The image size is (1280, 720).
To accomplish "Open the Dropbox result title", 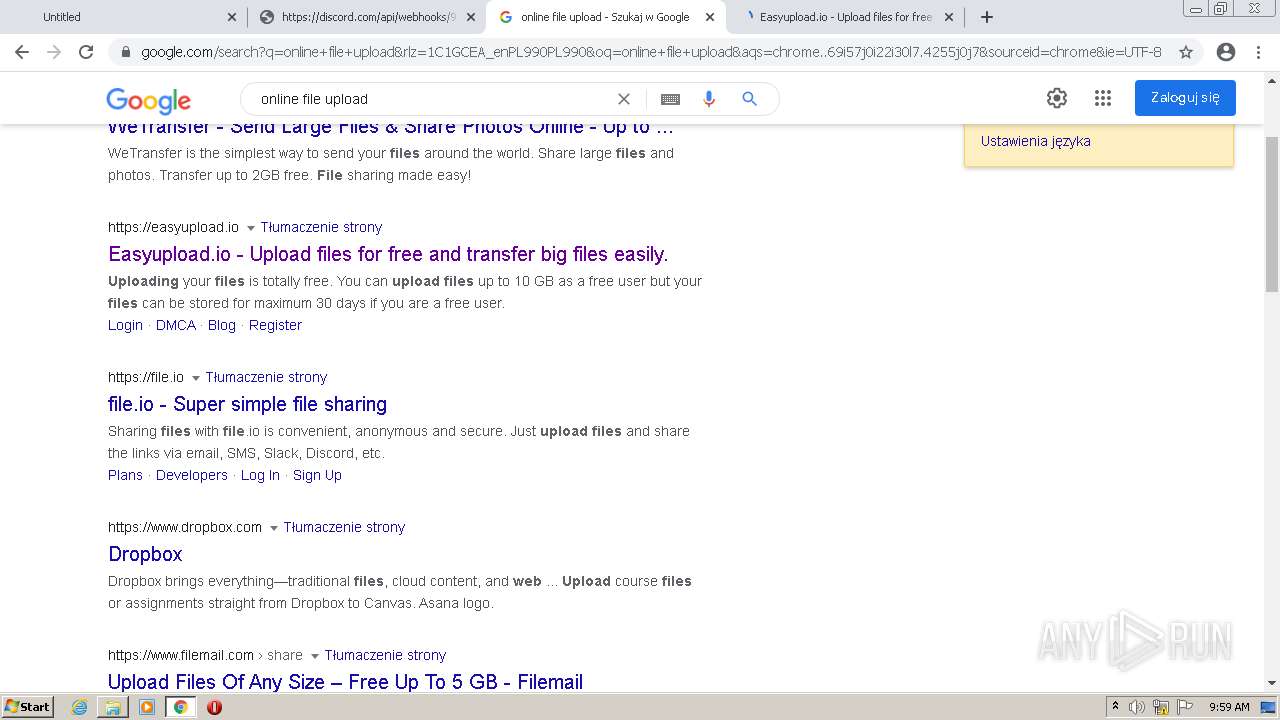I will [145, 554].
